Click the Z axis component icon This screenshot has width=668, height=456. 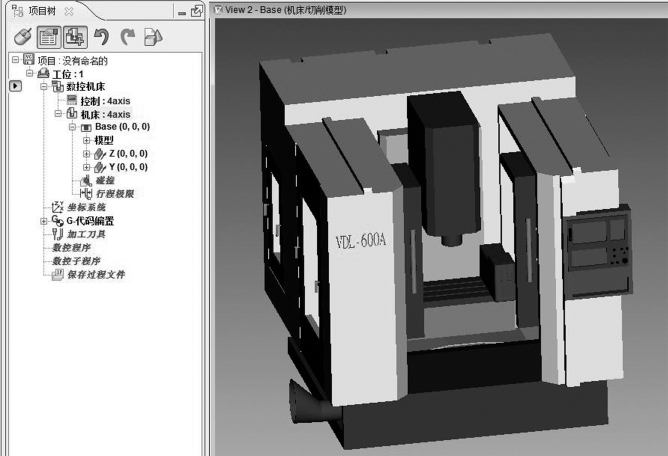point(100,154)
